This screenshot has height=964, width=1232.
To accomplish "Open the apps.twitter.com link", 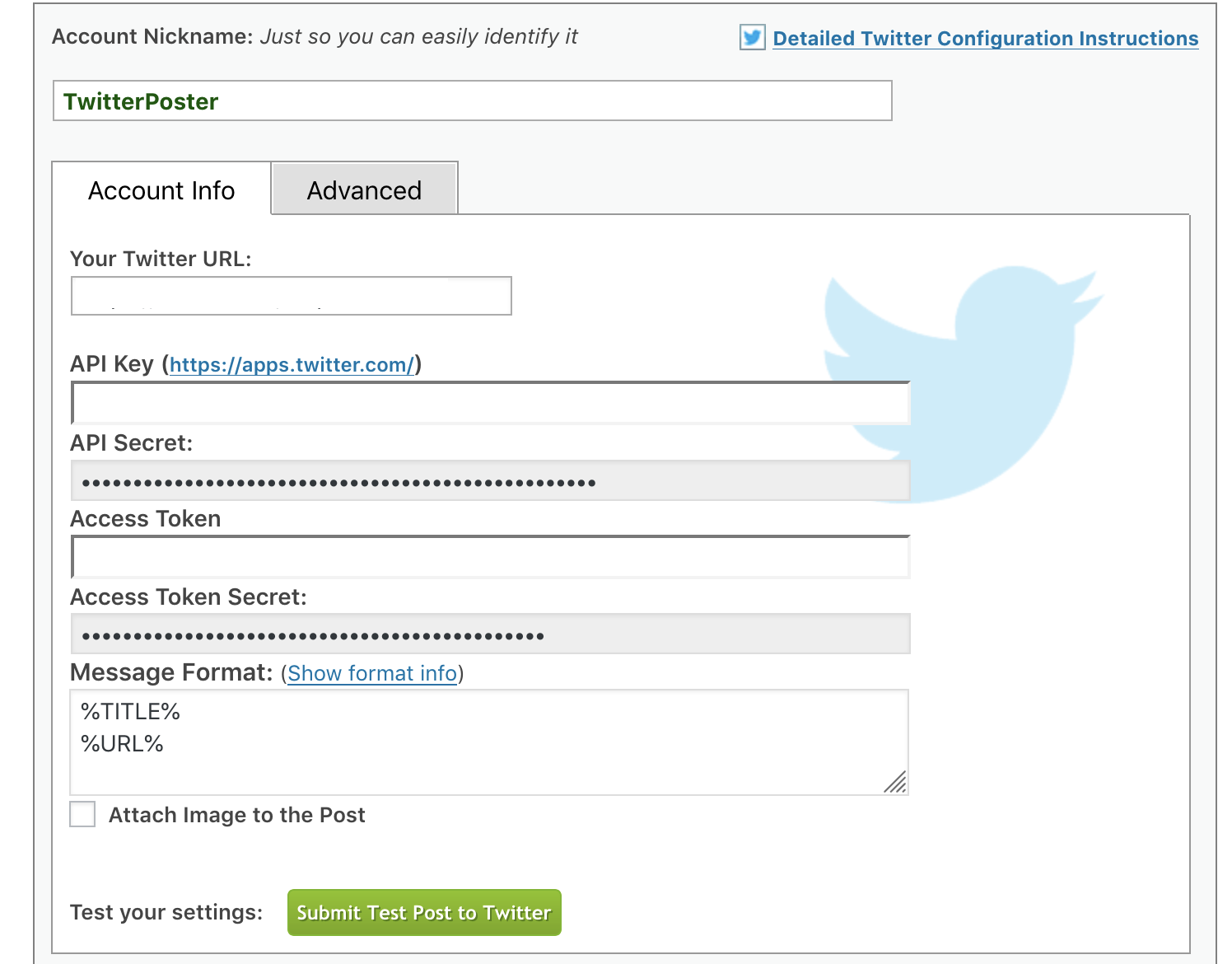I will [292, 365].
